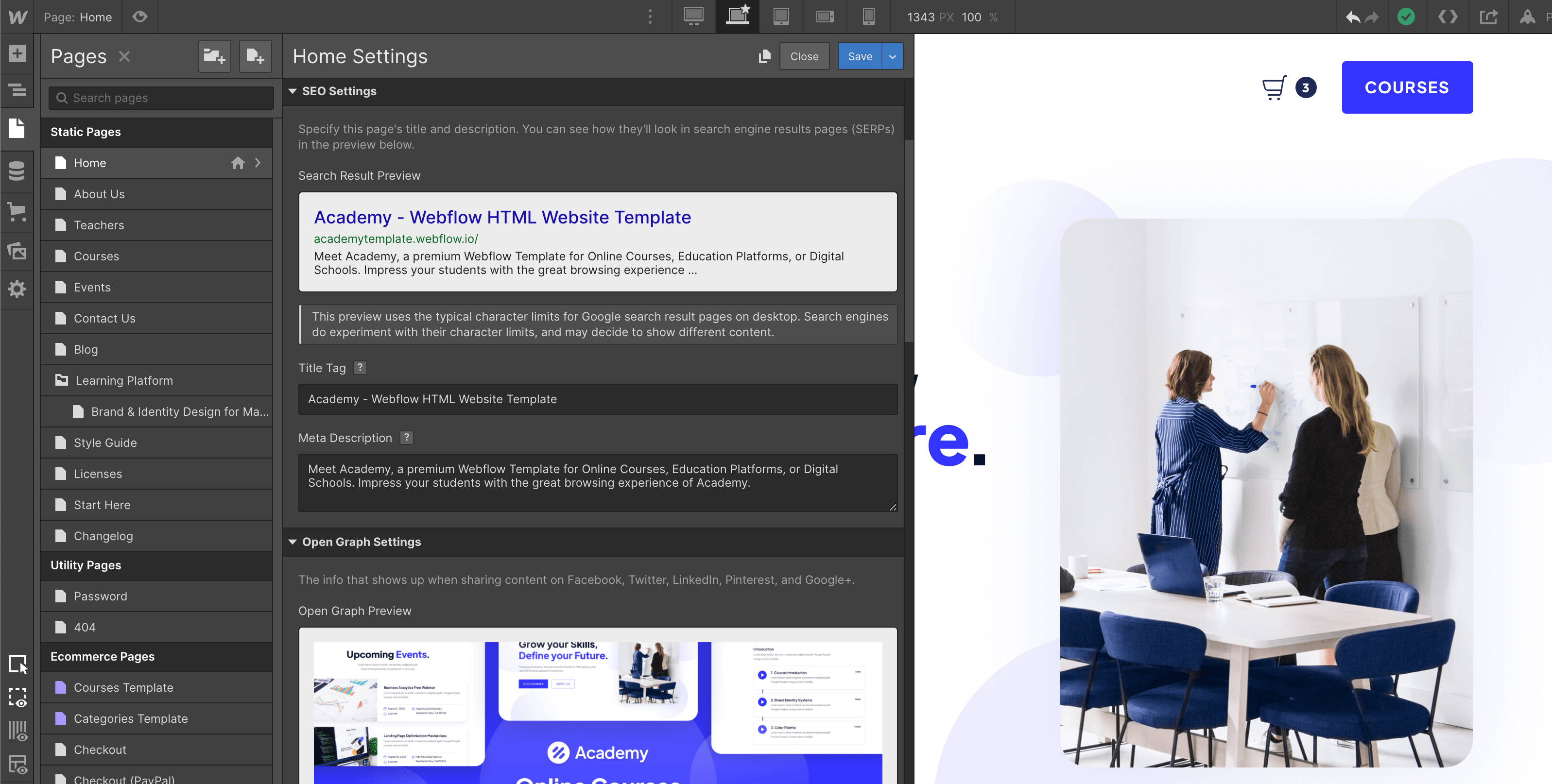Collapse the SEO Settings section
Image resolution: width=1552 pixels, height=784 pixels.
[x=293, y=91]
